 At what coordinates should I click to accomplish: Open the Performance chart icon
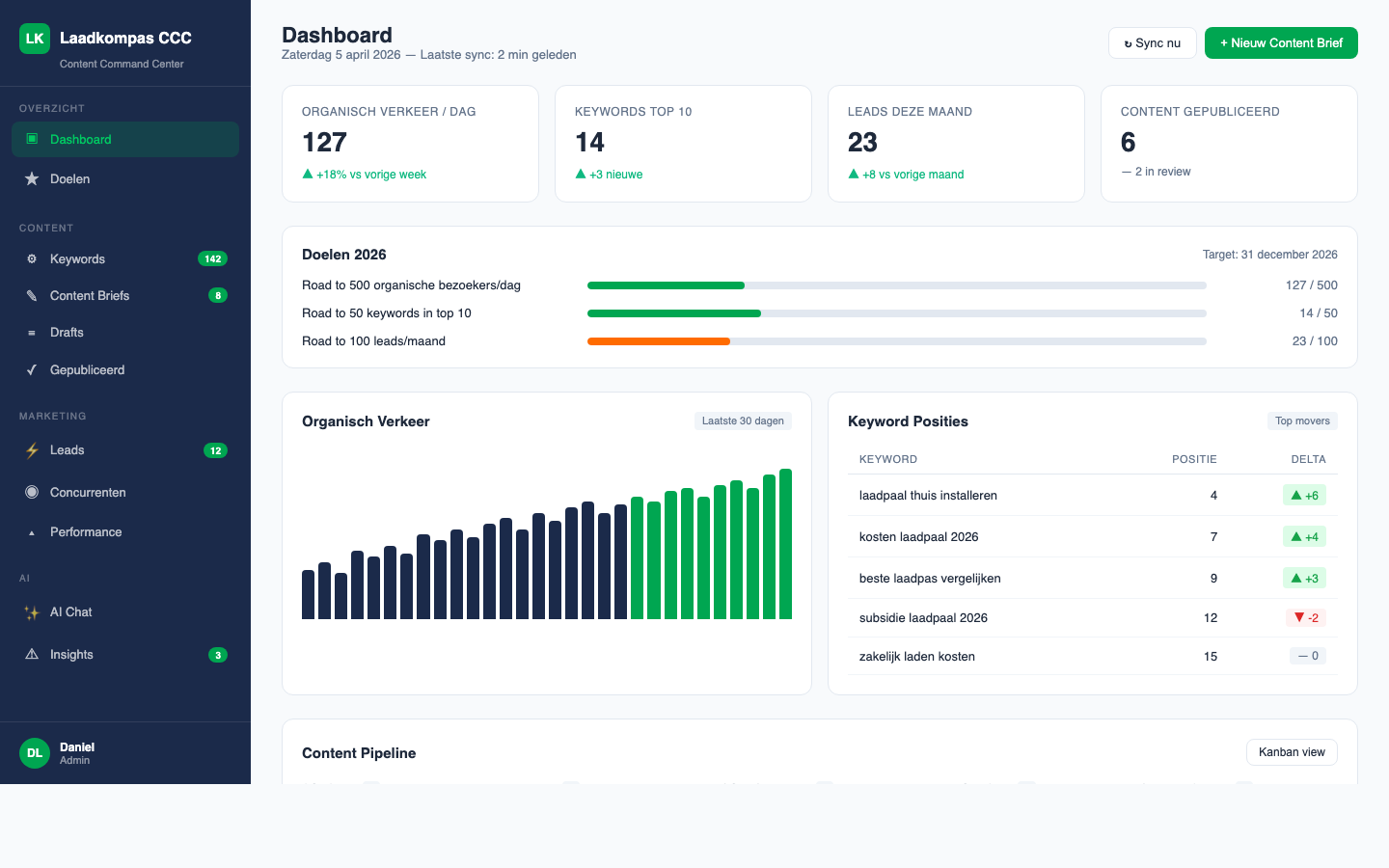31,531
